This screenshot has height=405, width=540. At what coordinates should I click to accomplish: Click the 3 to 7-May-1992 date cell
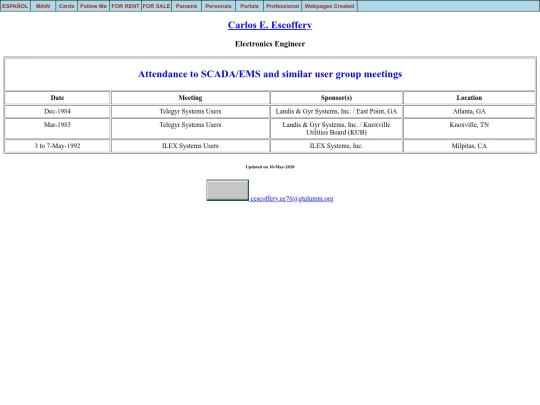point(57,146)
